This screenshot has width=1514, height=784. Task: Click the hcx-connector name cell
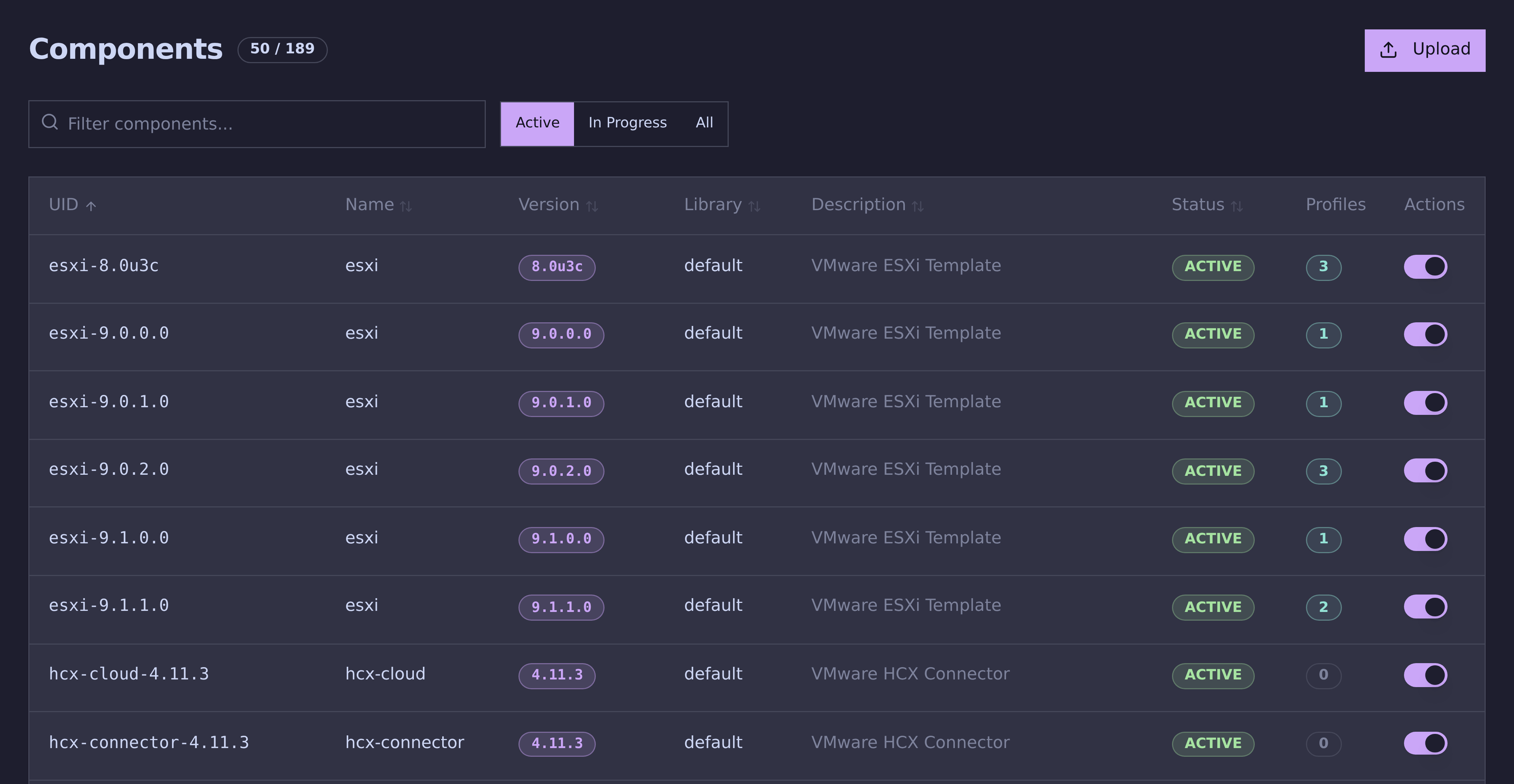click(x=404, y=743)
